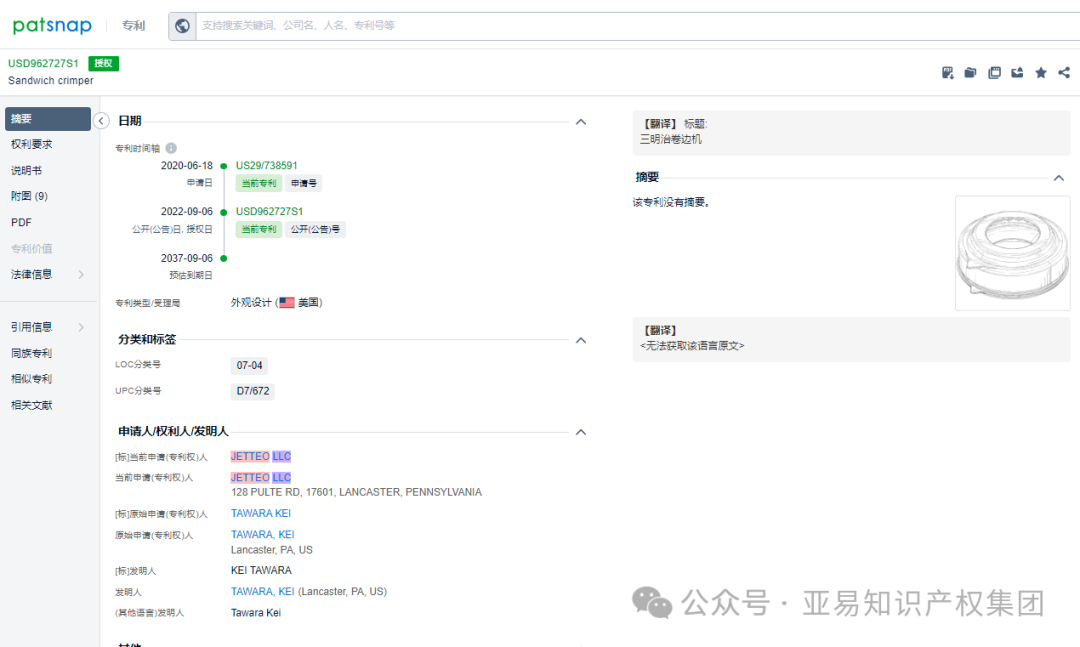Image resolution: width=1080 pixels, height=647 pixels.
Task: Collapse the sidebar with the round arrow button
Action: (101, 121)
